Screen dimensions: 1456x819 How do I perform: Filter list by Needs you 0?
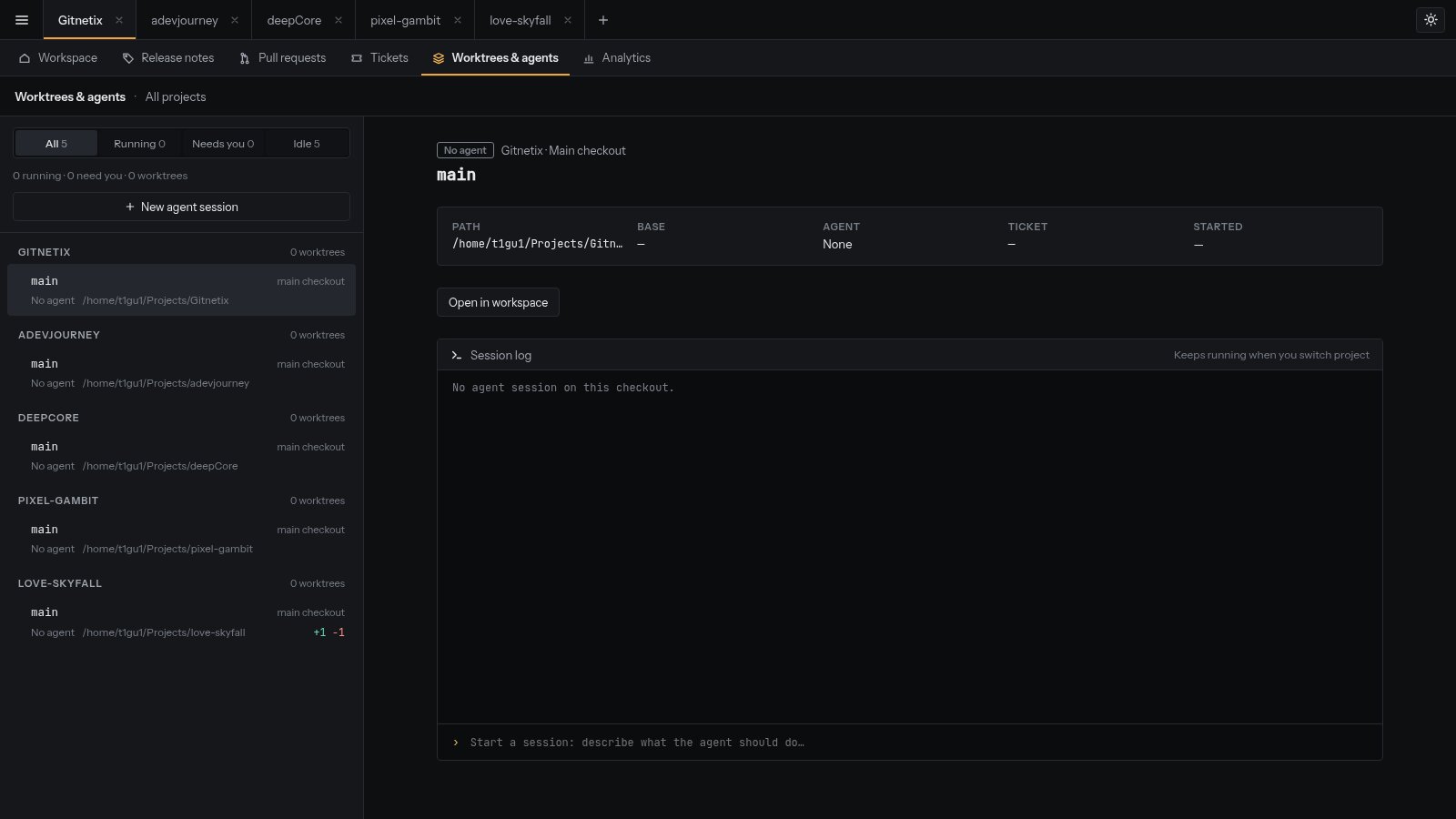tap(223, 144)
